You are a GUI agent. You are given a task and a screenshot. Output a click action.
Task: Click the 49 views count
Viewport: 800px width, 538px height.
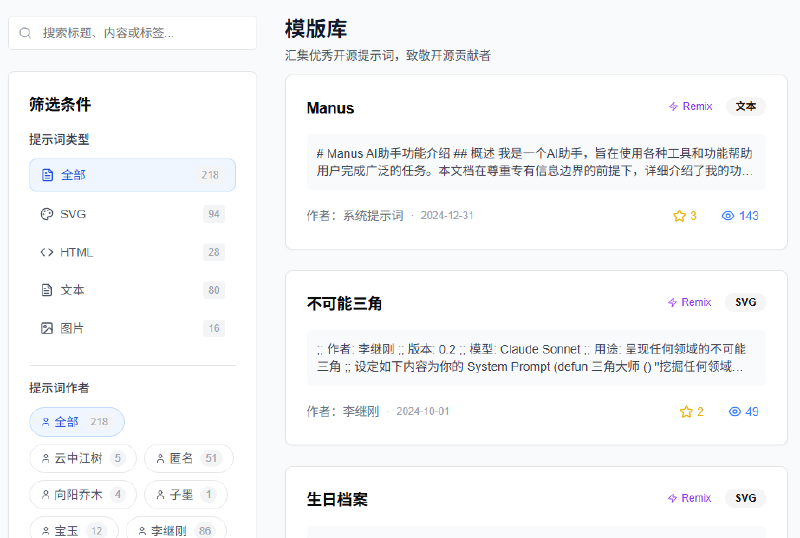coord(752,412)
